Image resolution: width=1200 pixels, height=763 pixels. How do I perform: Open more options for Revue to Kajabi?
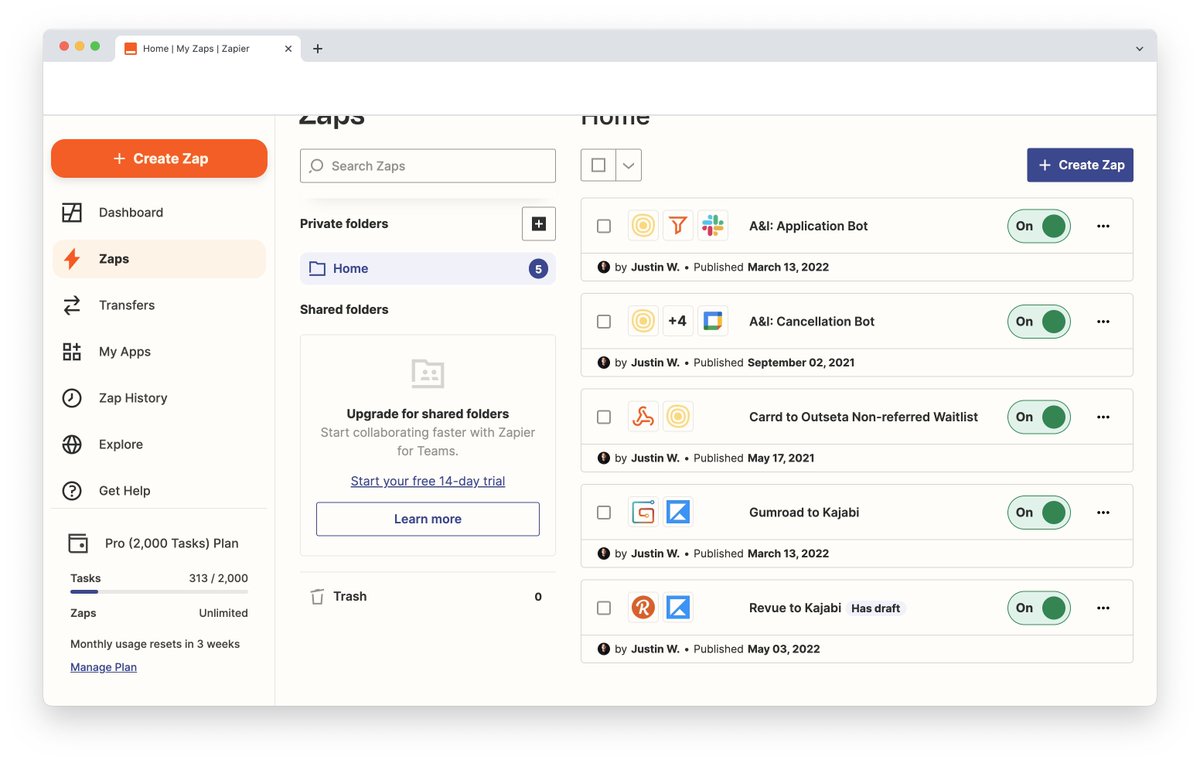(1103, 608)
